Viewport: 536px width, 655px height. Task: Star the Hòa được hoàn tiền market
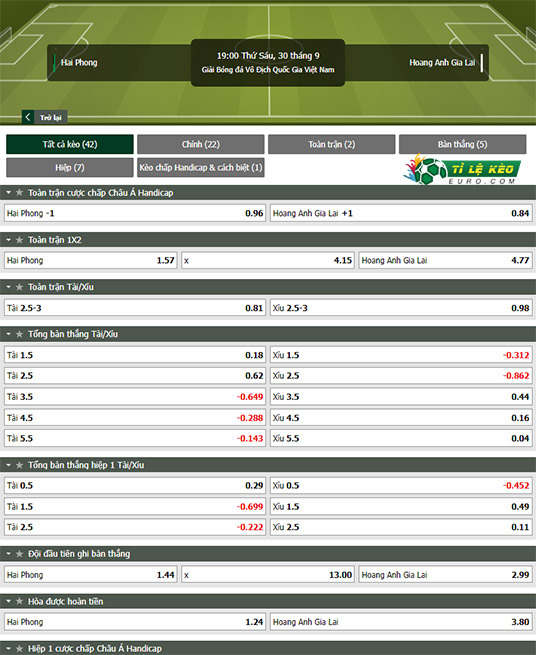[x=19, y=602]
